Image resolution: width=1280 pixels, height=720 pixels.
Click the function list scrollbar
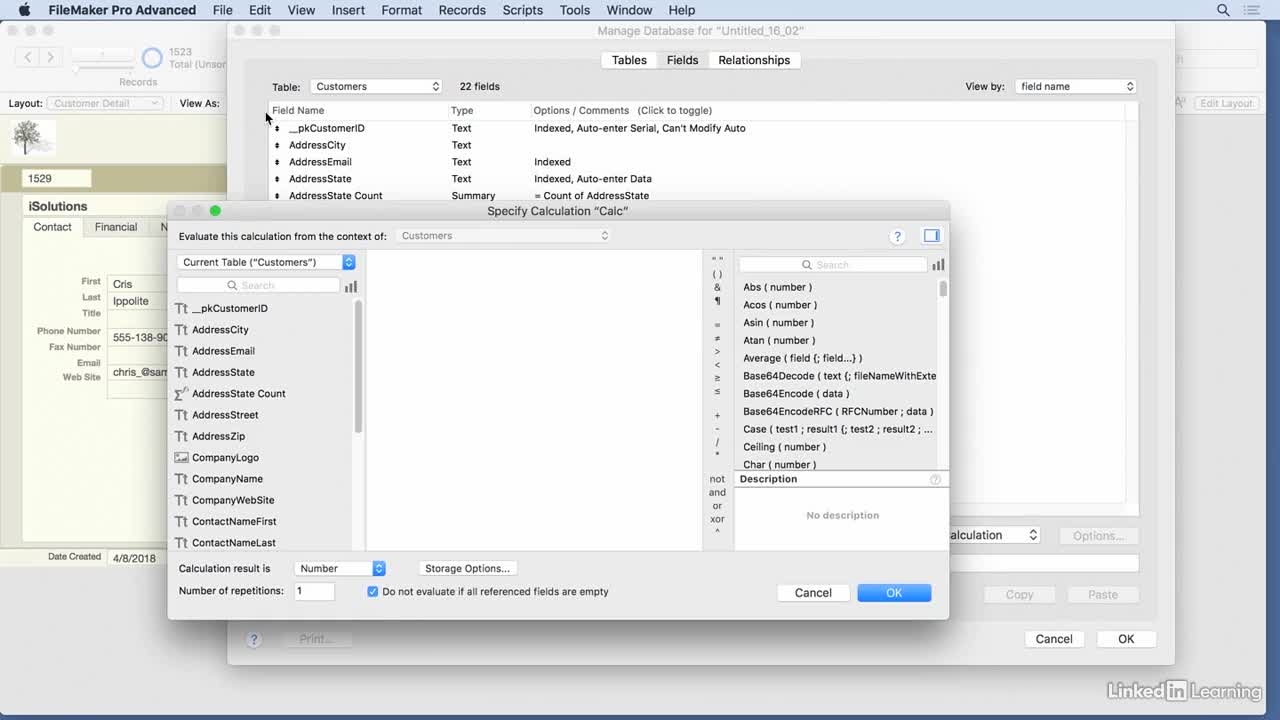[x=943, y=289]
